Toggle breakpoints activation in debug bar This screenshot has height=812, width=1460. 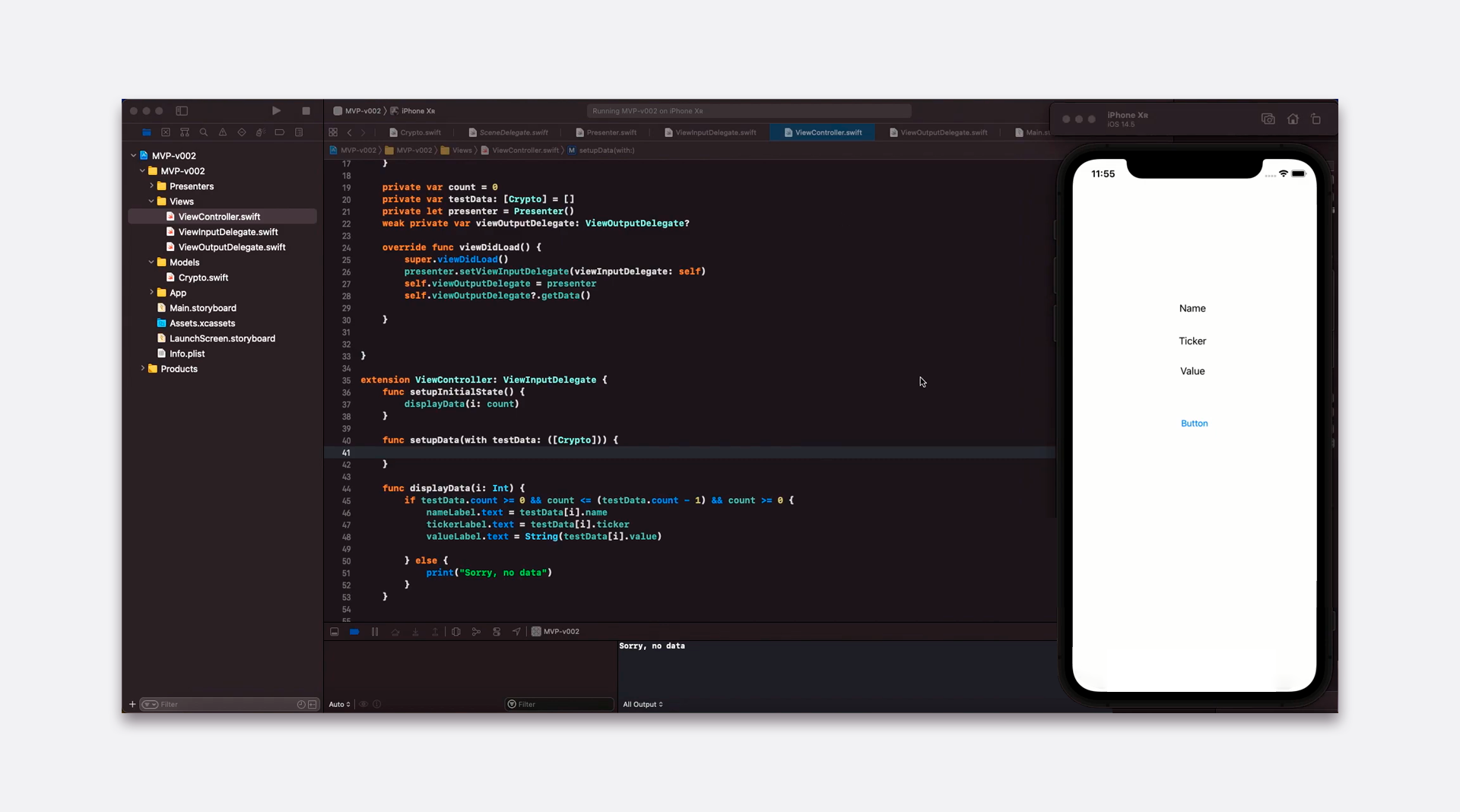[x=354, y=632]
